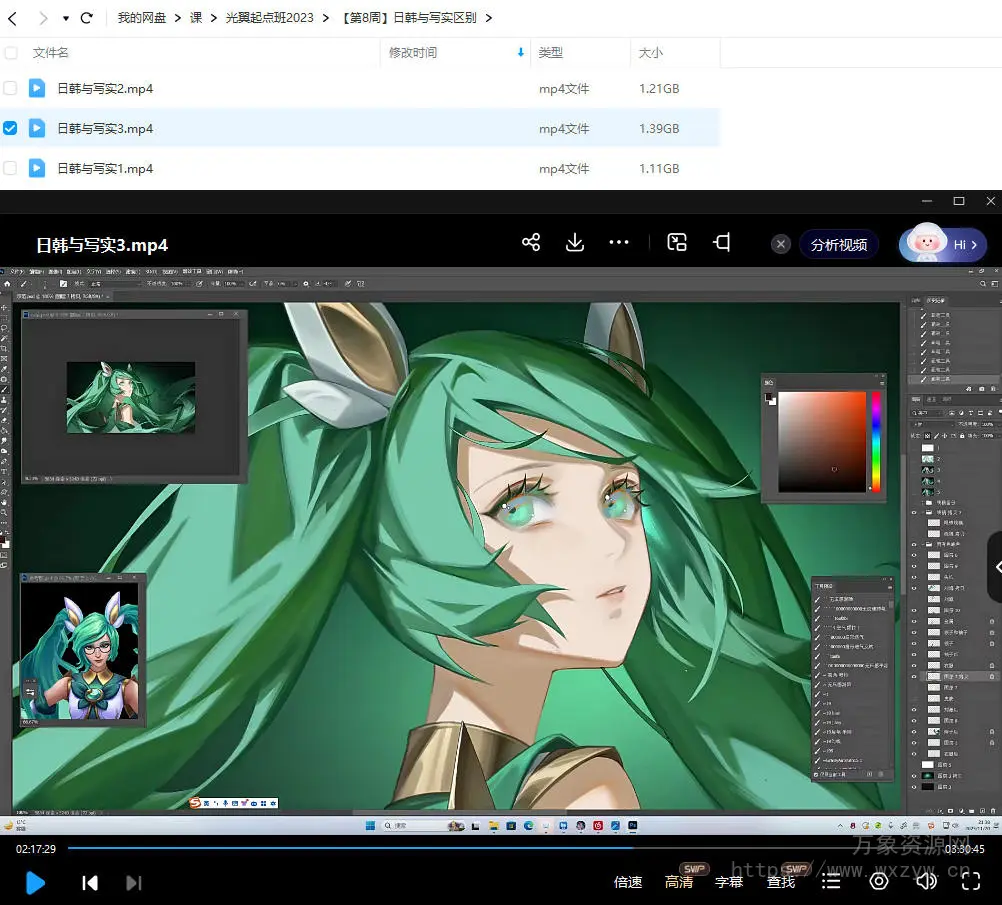Screen dimensions: 1002x905
Task: Click the 分析视频 button
Action: click(838, 244)
